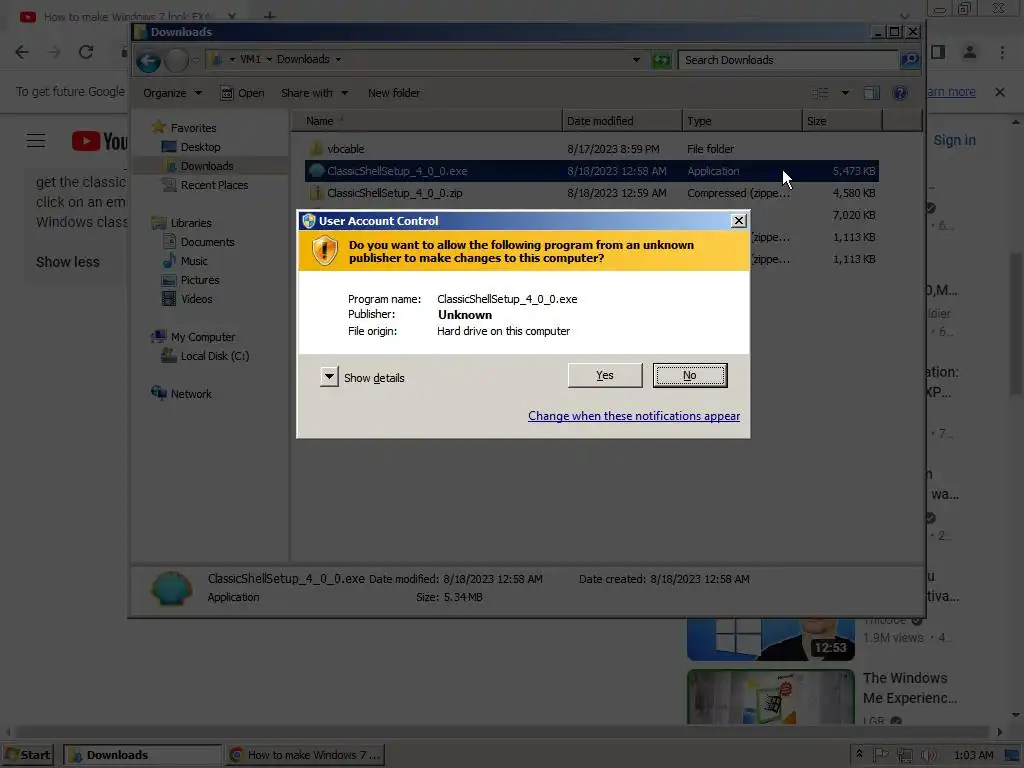The image size is (1024, 768).
Task: Toggle the Chrome side panel icon
Action: 938,52
